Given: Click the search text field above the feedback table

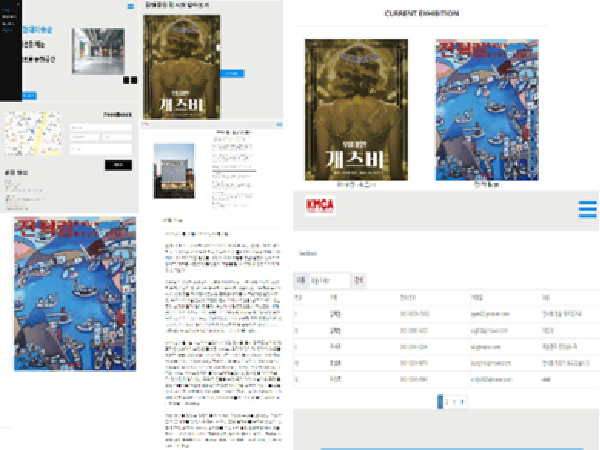Looking at the screenshot, I should 329,280.
